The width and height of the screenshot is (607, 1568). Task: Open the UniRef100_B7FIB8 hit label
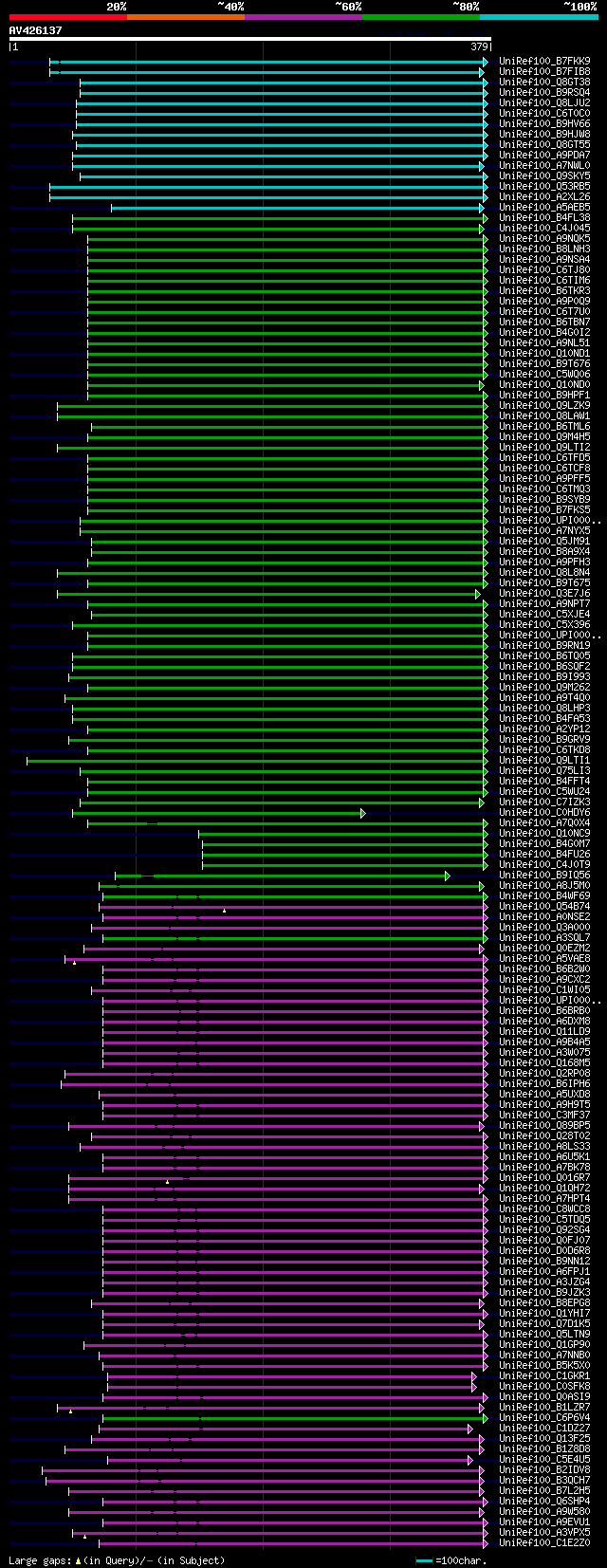[x=544, y=72]
